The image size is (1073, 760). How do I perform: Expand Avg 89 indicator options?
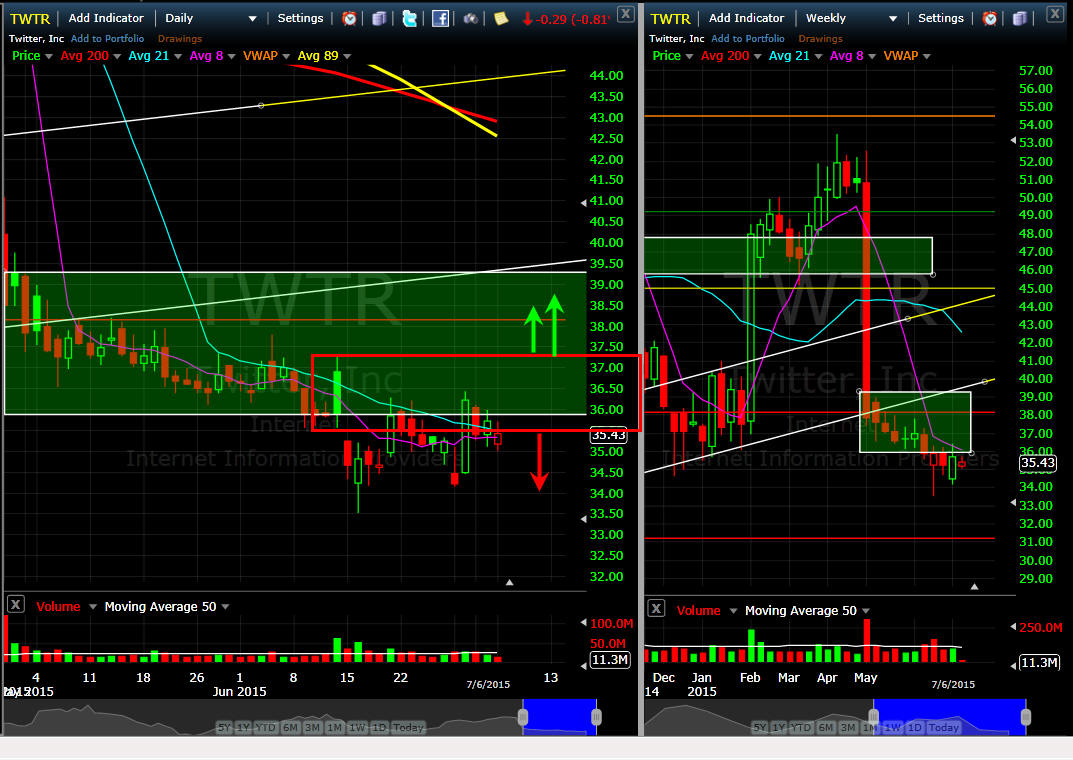click(x=347, y=57)
